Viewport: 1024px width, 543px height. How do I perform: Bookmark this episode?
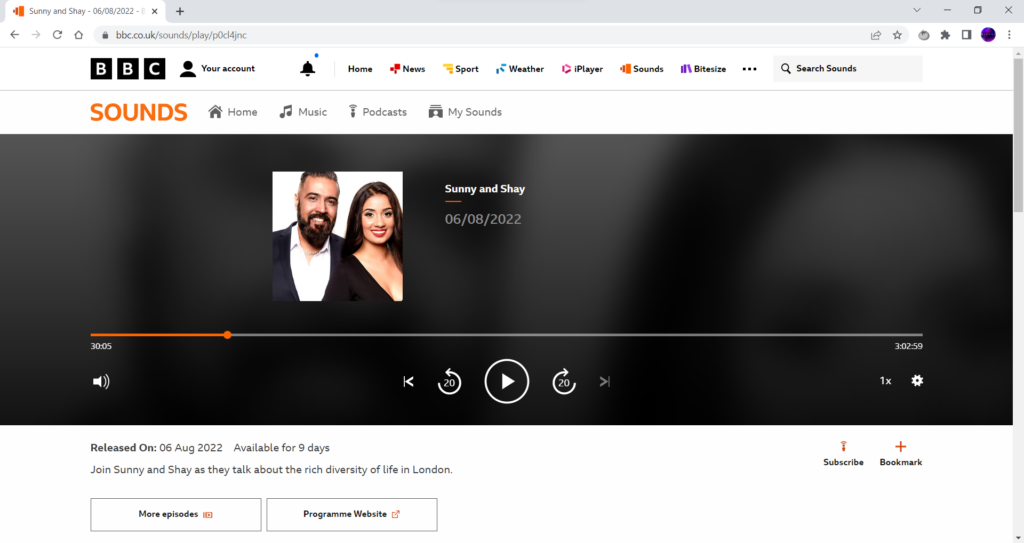[x=901, y=453]
